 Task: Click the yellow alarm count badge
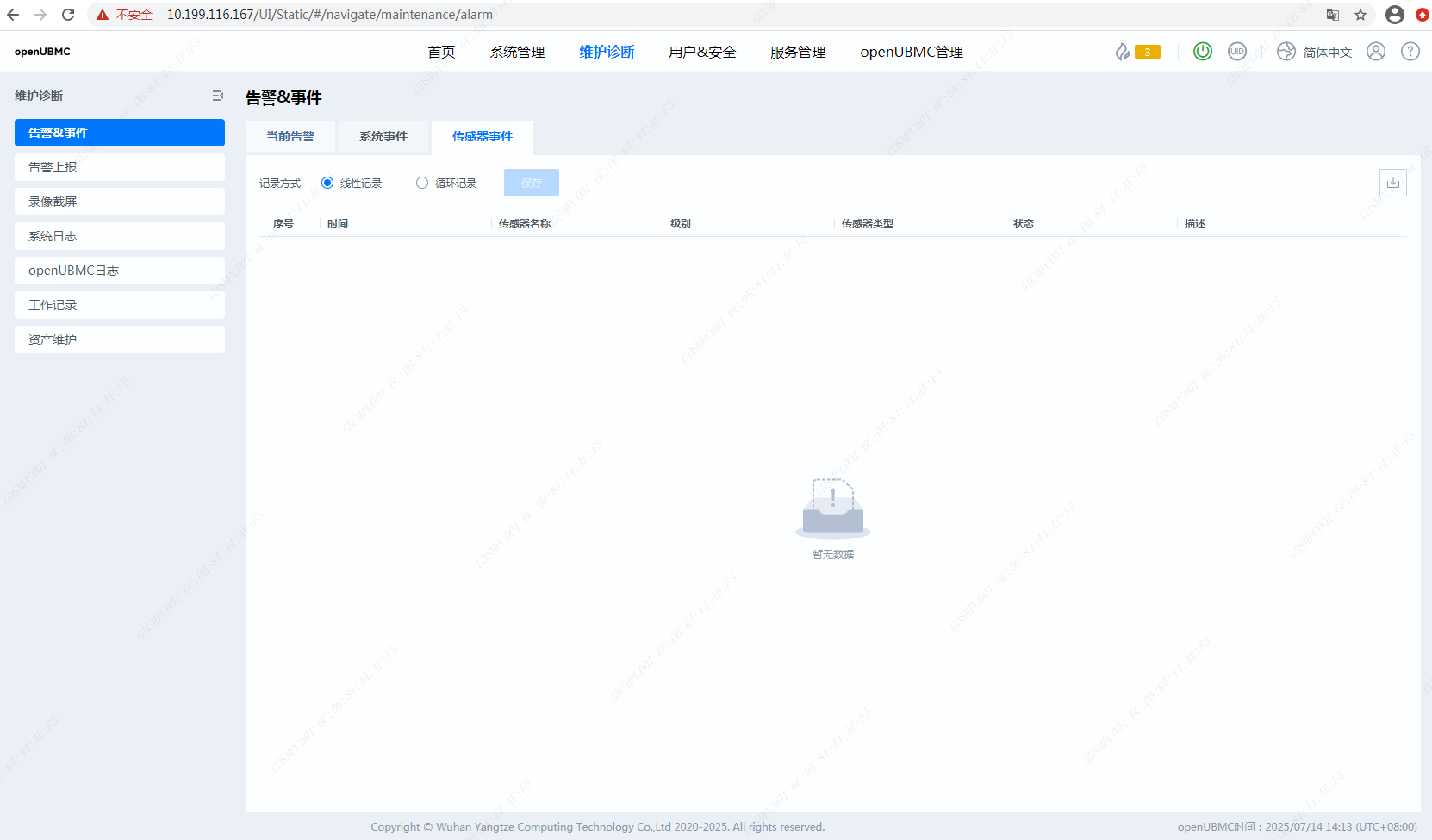coord(1148,51)
